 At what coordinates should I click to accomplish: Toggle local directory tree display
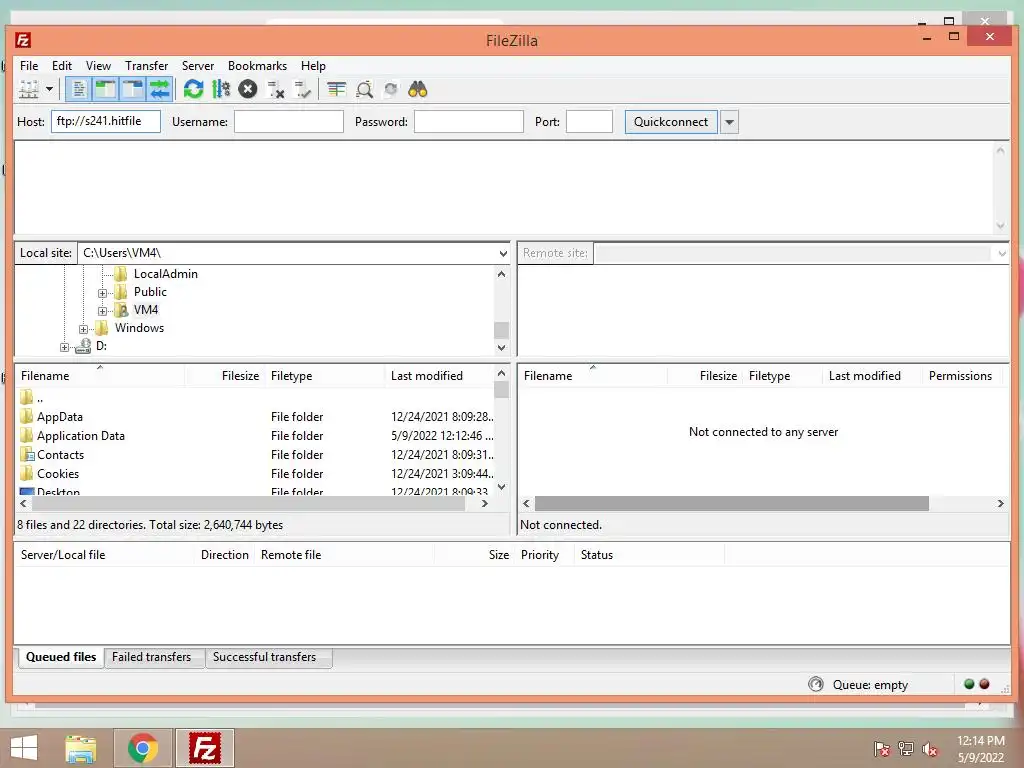(x=106, y=89)
